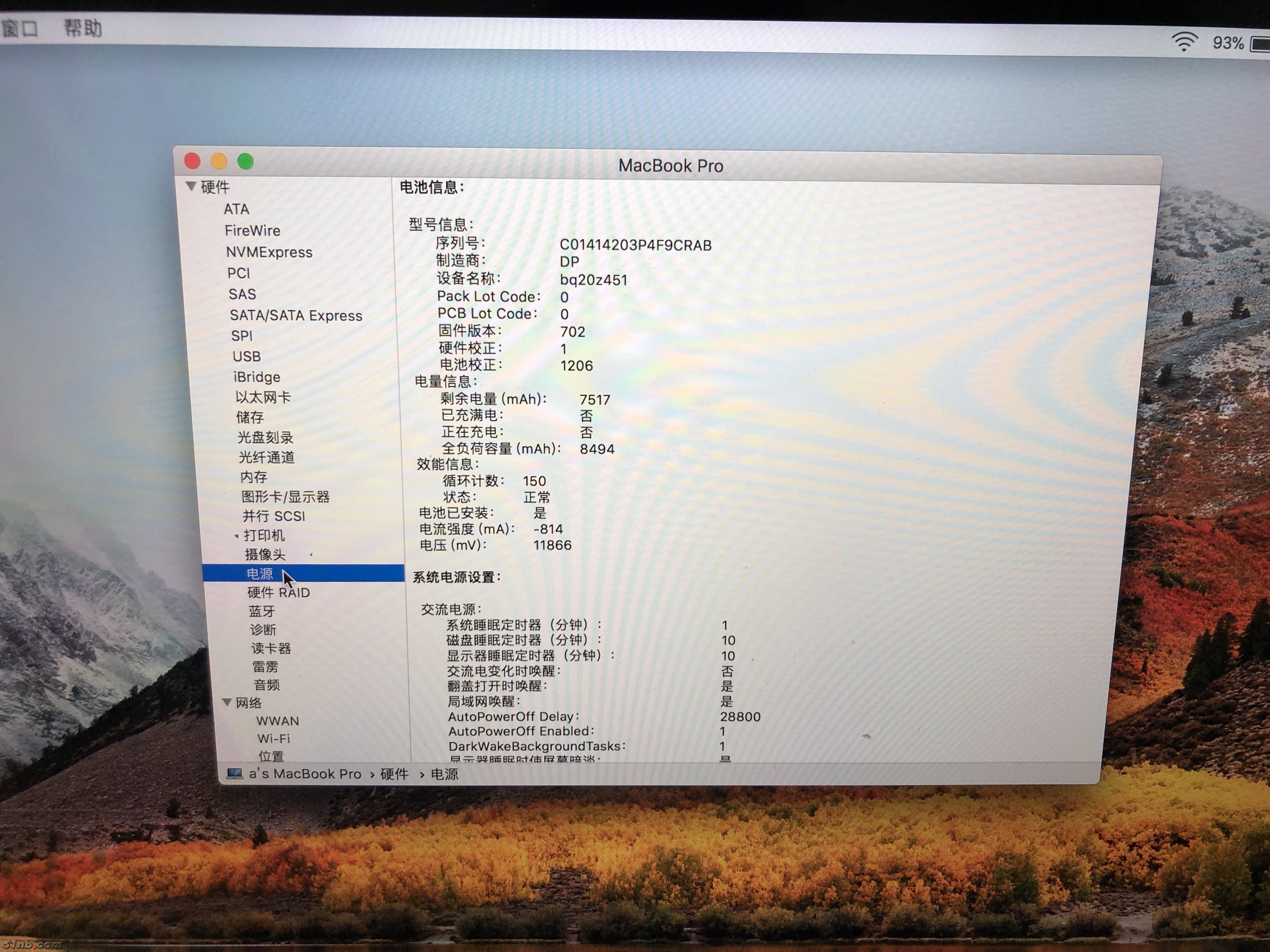Click 硬件 in the bottom path bar

pyautogui.click(x=394, y=773)
